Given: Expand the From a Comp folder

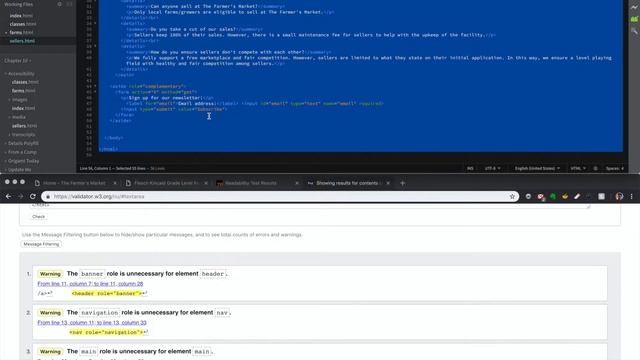Looking at the screenshot, I should tap(20, 152).
